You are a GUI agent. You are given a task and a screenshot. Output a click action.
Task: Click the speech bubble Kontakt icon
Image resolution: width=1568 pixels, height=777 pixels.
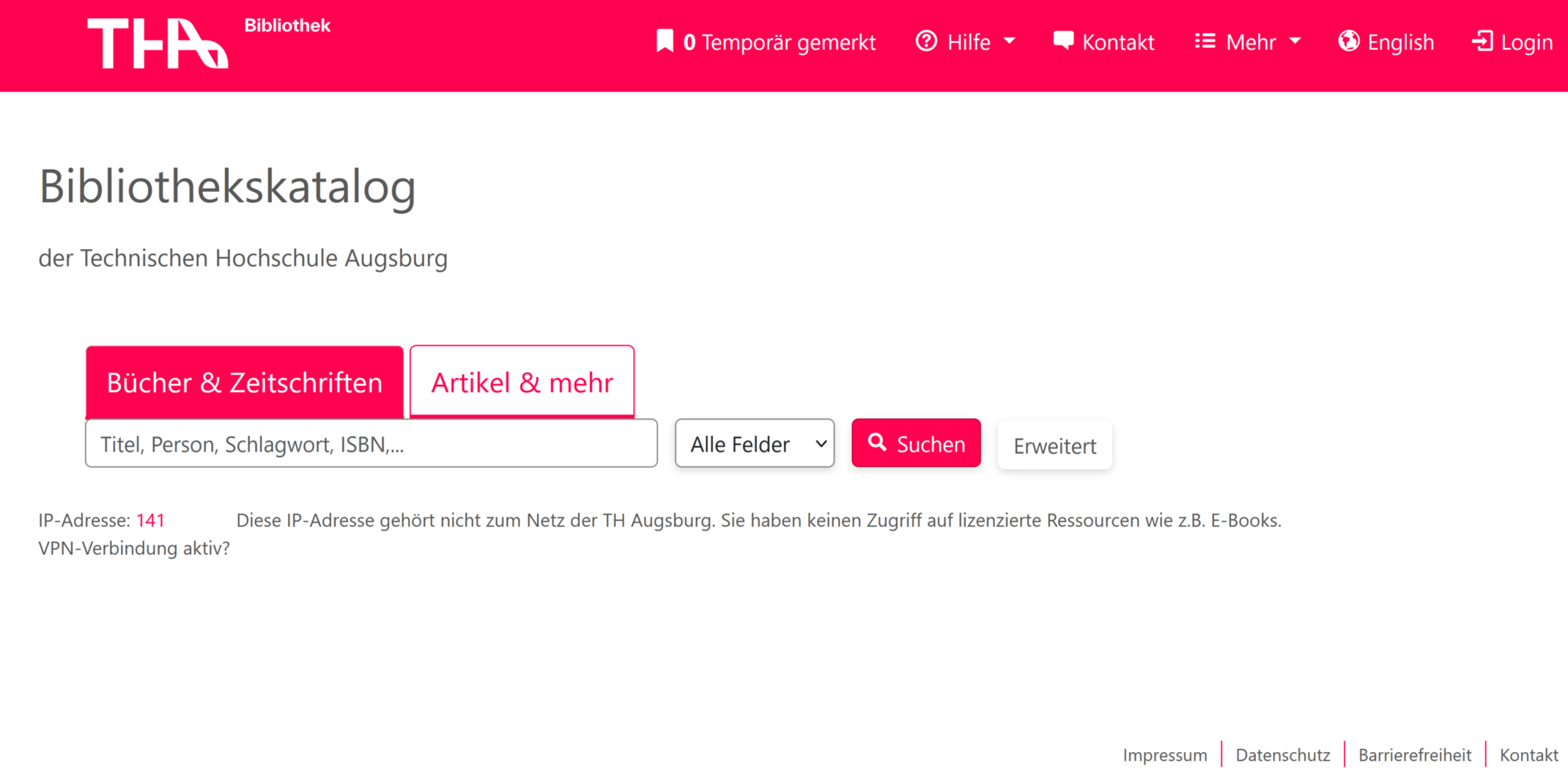click(1062, 40)
